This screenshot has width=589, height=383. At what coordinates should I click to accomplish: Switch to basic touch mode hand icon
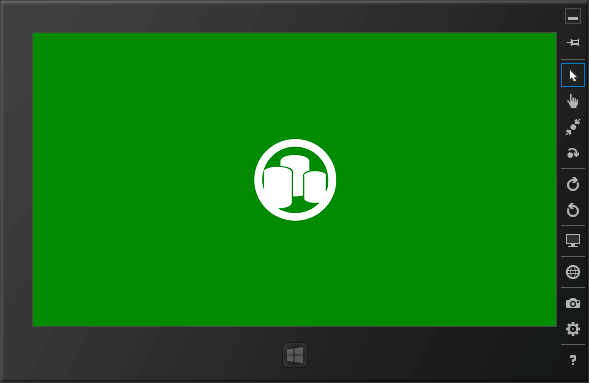tap(572, 101)
